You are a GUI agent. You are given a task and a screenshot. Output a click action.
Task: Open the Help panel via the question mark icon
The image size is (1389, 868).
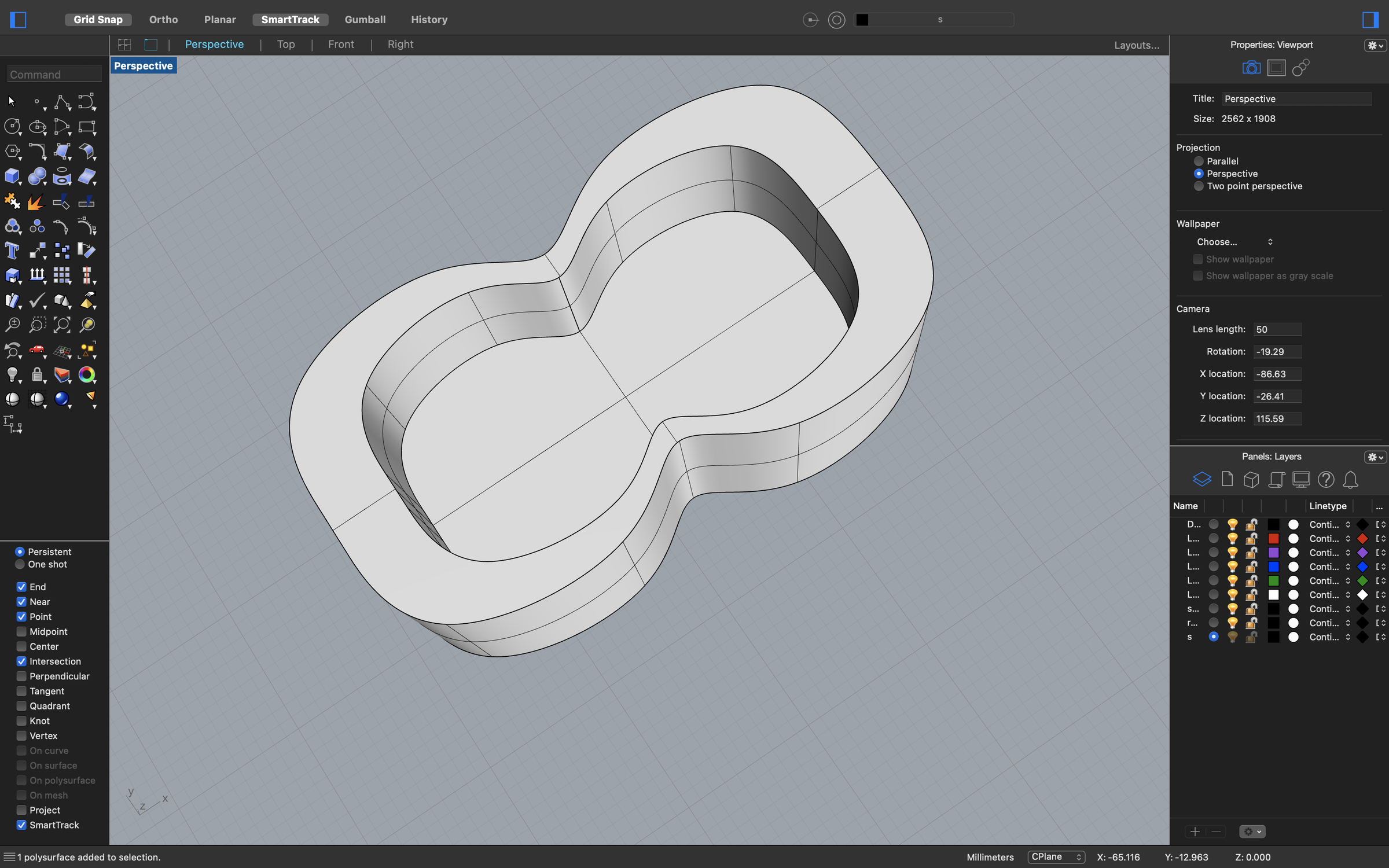click(1326, 480)
